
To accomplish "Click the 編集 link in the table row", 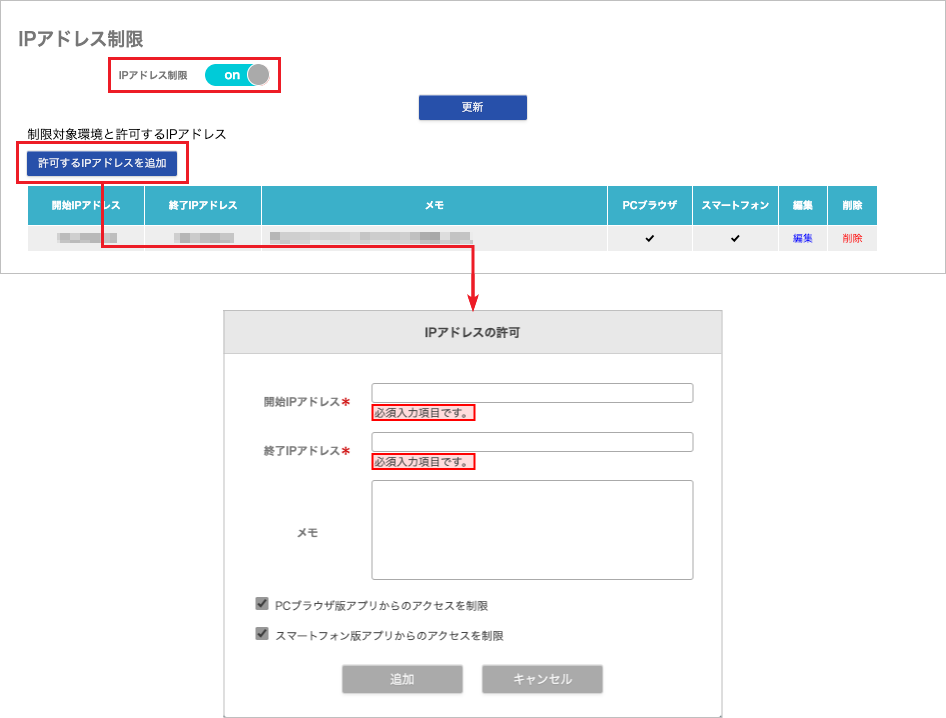I will [802, 238].
